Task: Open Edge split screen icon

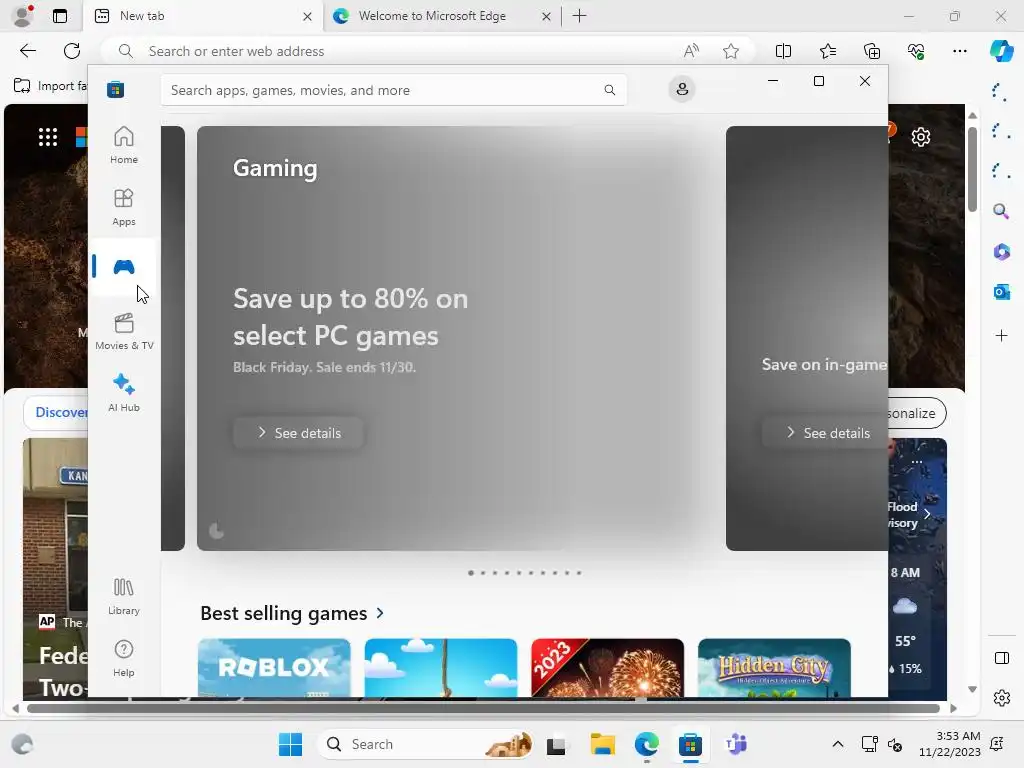Action: 783,51
